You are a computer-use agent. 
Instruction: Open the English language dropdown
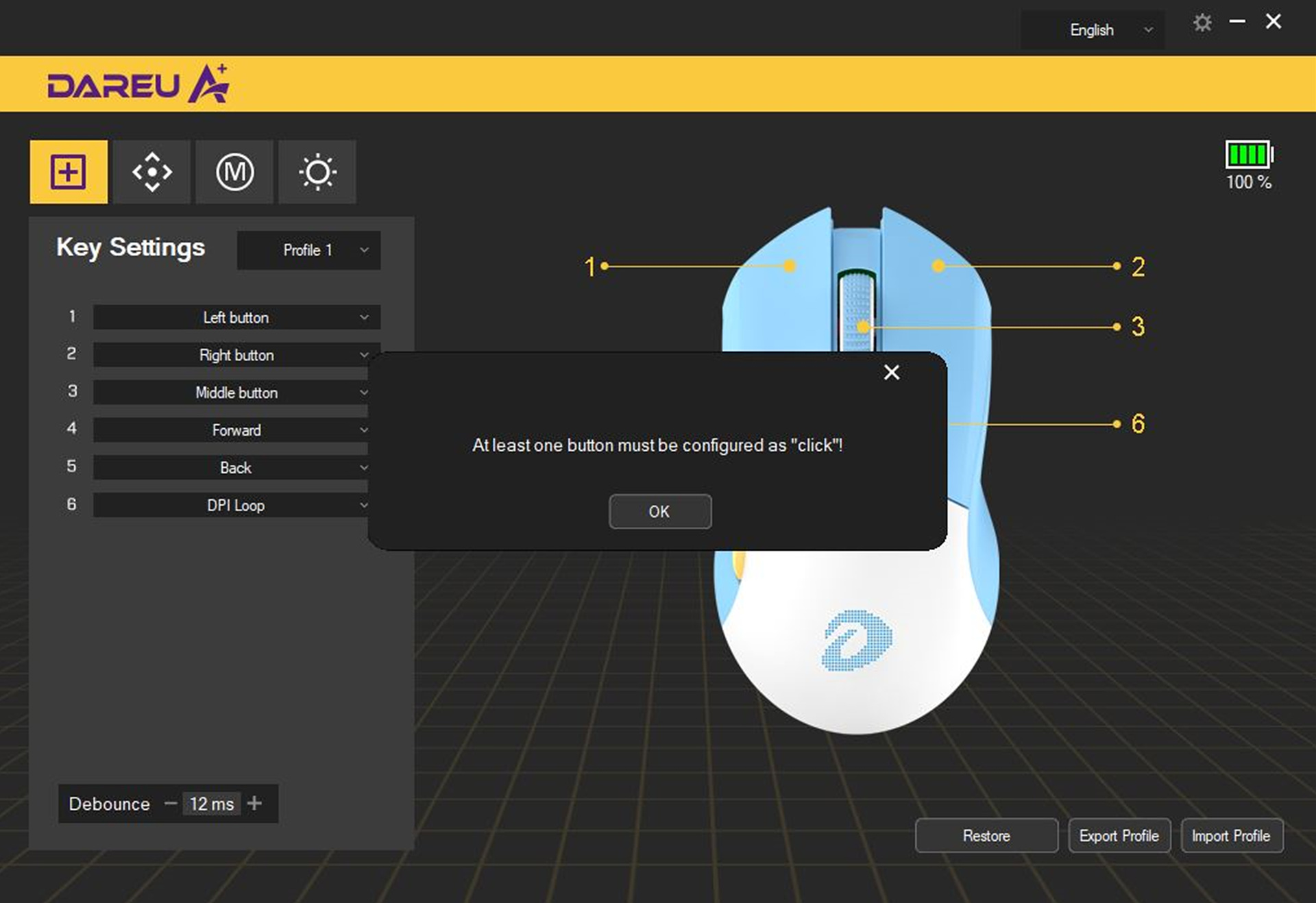1093,30
